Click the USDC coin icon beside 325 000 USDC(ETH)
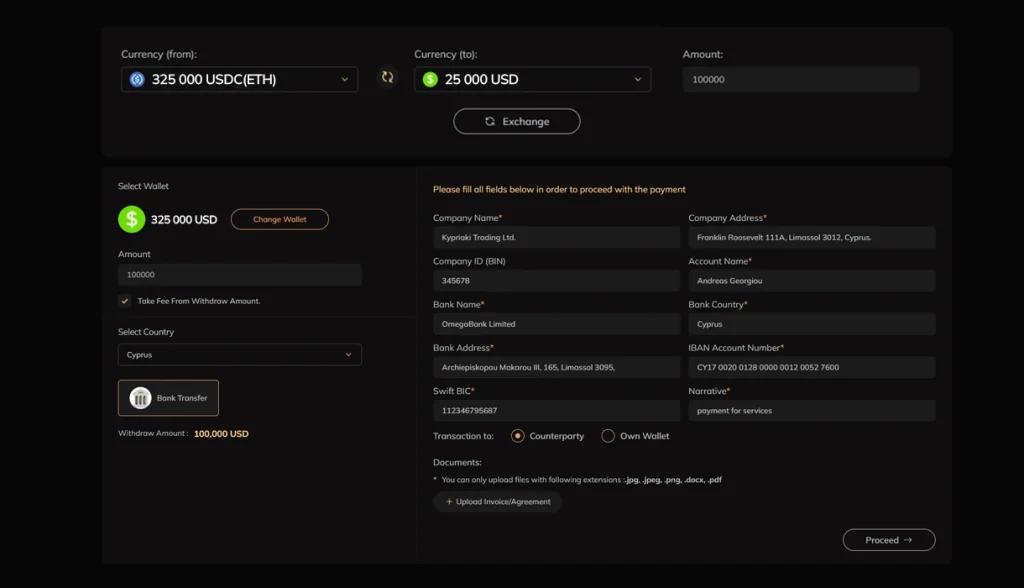1024x588 pixels. 138,79
